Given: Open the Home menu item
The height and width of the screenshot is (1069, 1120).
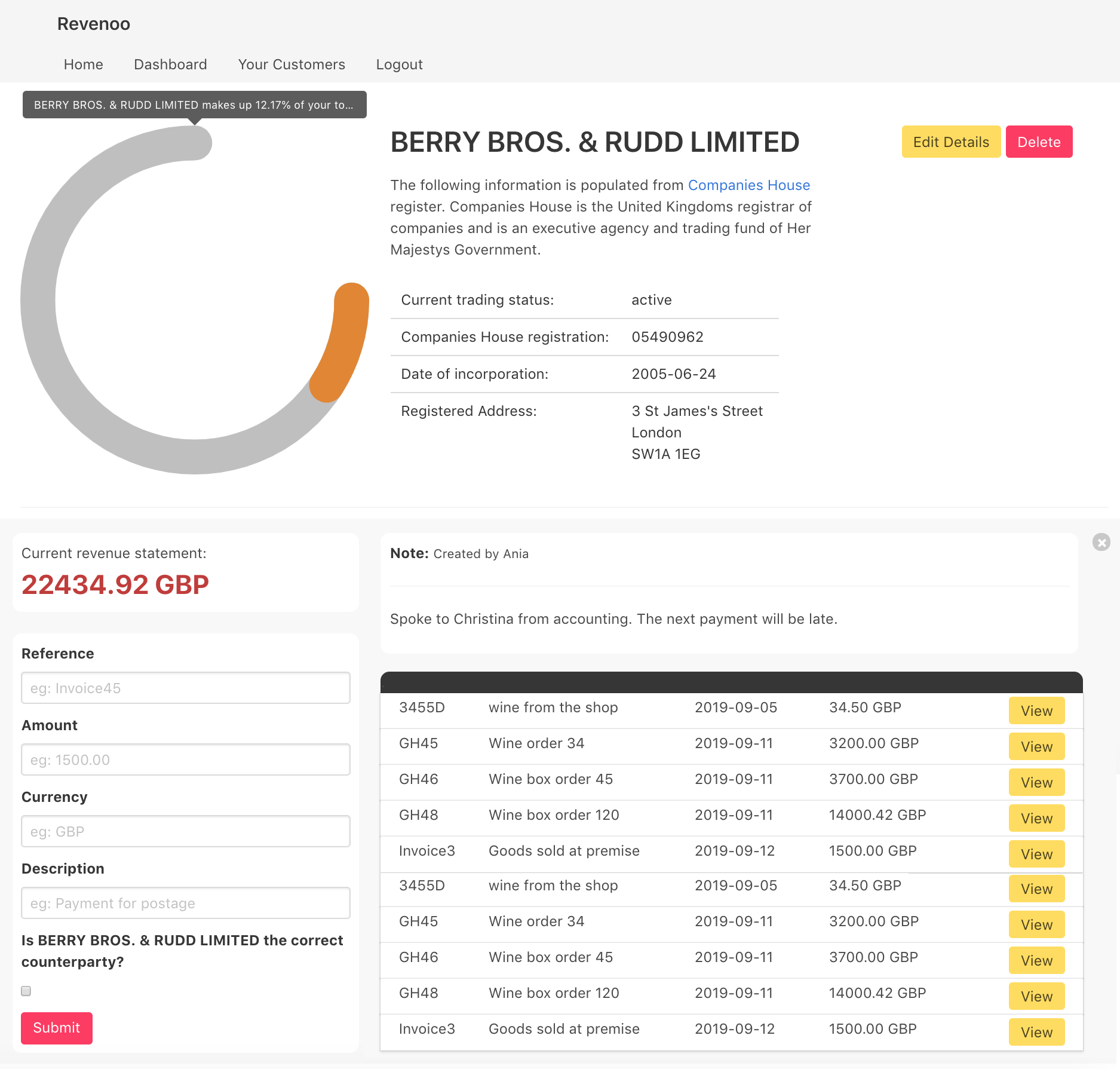Looking at the screenshot, I should coord(84,65).
